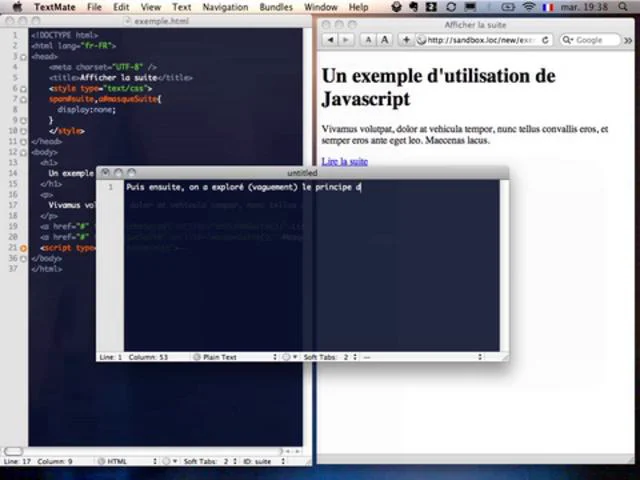Open the HTML language selector in exemple.html
The image size is (640, 480).
[x=128, y=462]
